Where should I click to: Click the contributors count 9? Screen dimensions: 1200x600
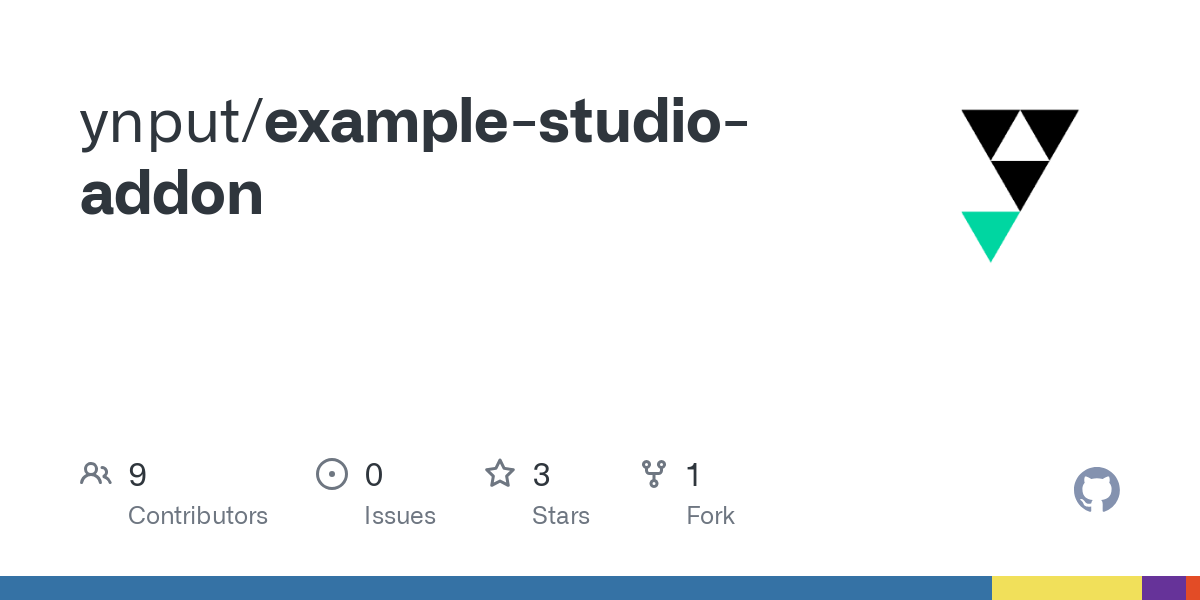pyautogui.click(x=138, y=474)
